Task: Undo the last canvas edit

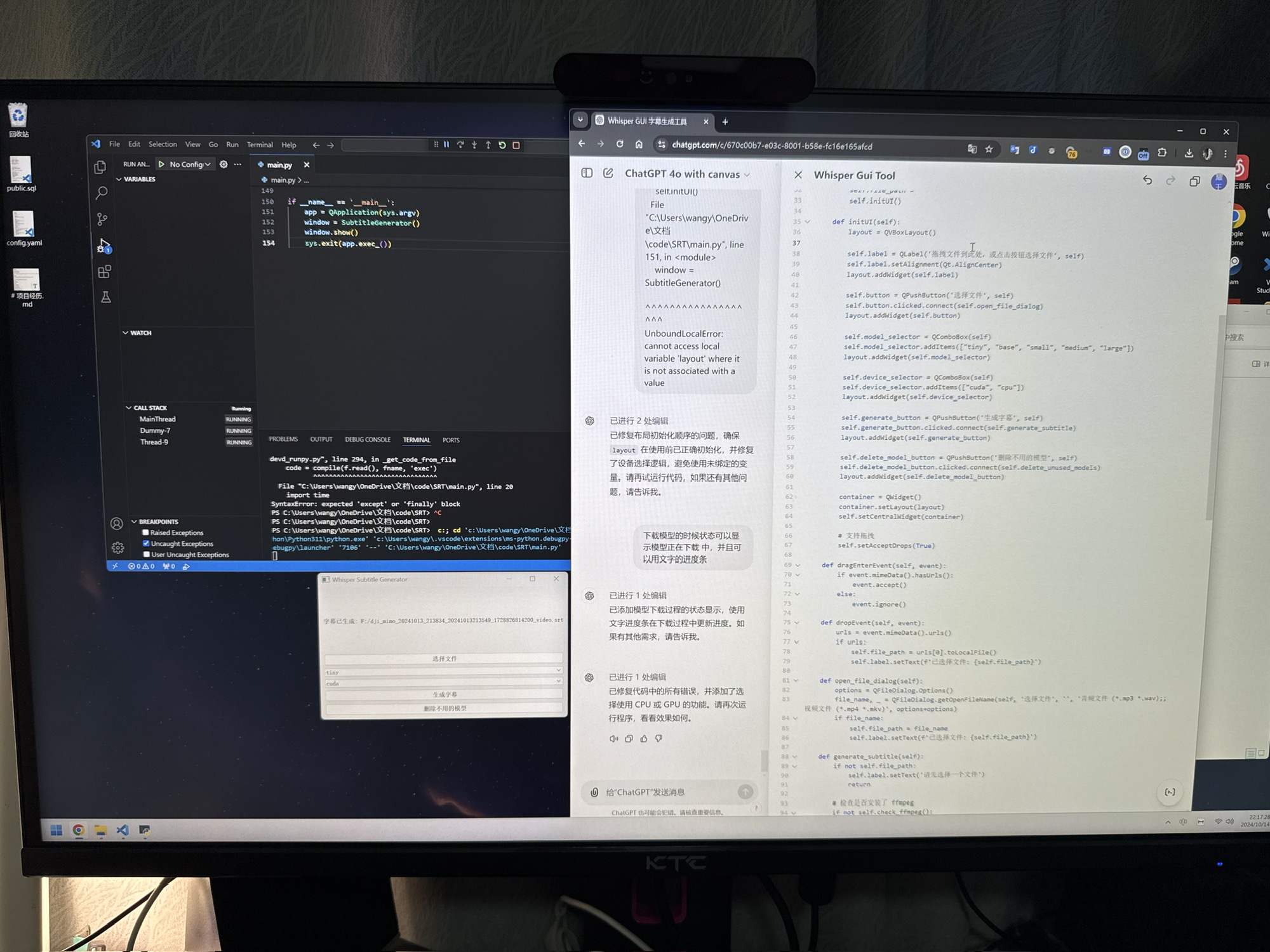Action: point(1147,180)
